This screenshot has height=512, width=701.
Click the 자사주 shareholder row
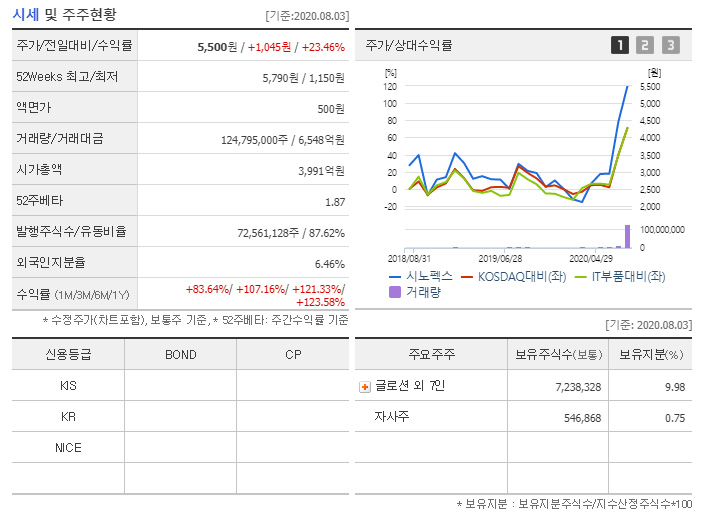point(524,416)
